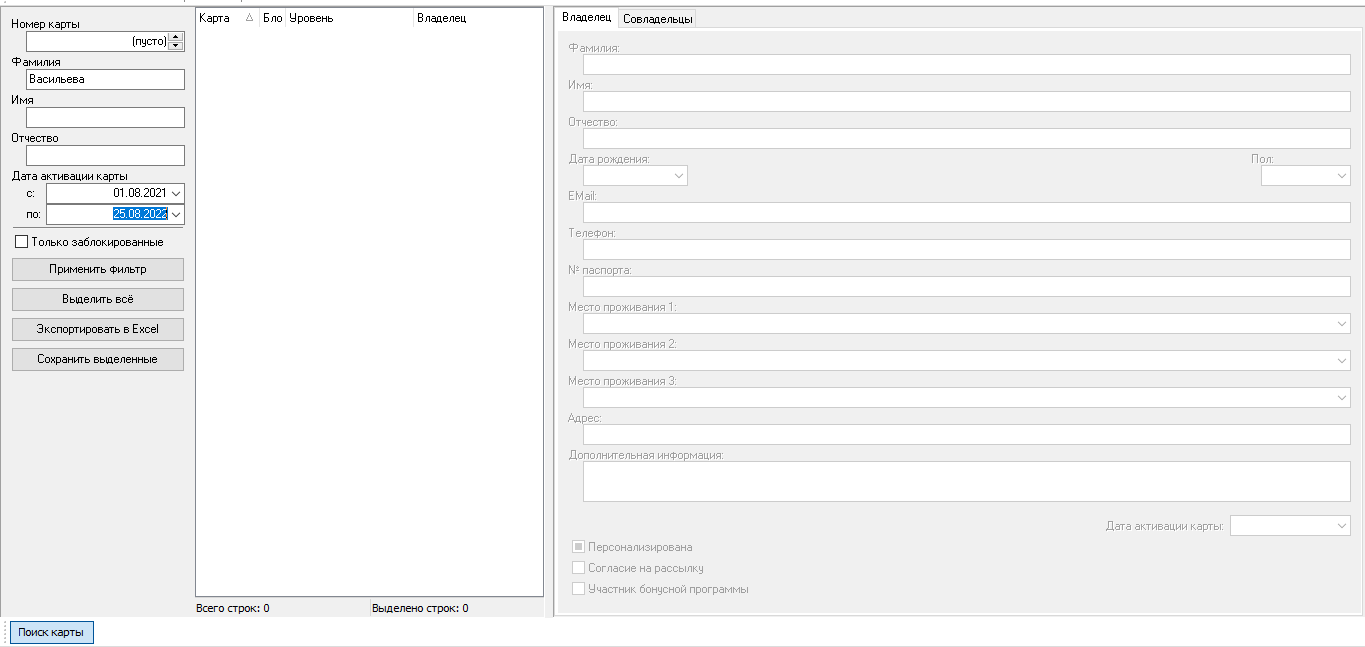Open the owner Дата активации карты dropdown
1365x647 pixels.
1342,526
